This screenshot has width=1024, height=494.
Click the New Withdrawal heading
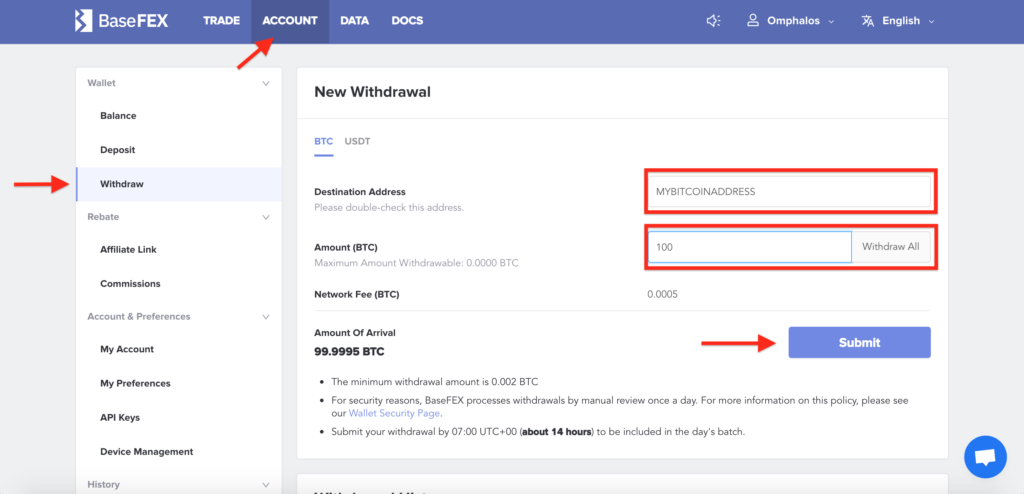pos(372,92)
